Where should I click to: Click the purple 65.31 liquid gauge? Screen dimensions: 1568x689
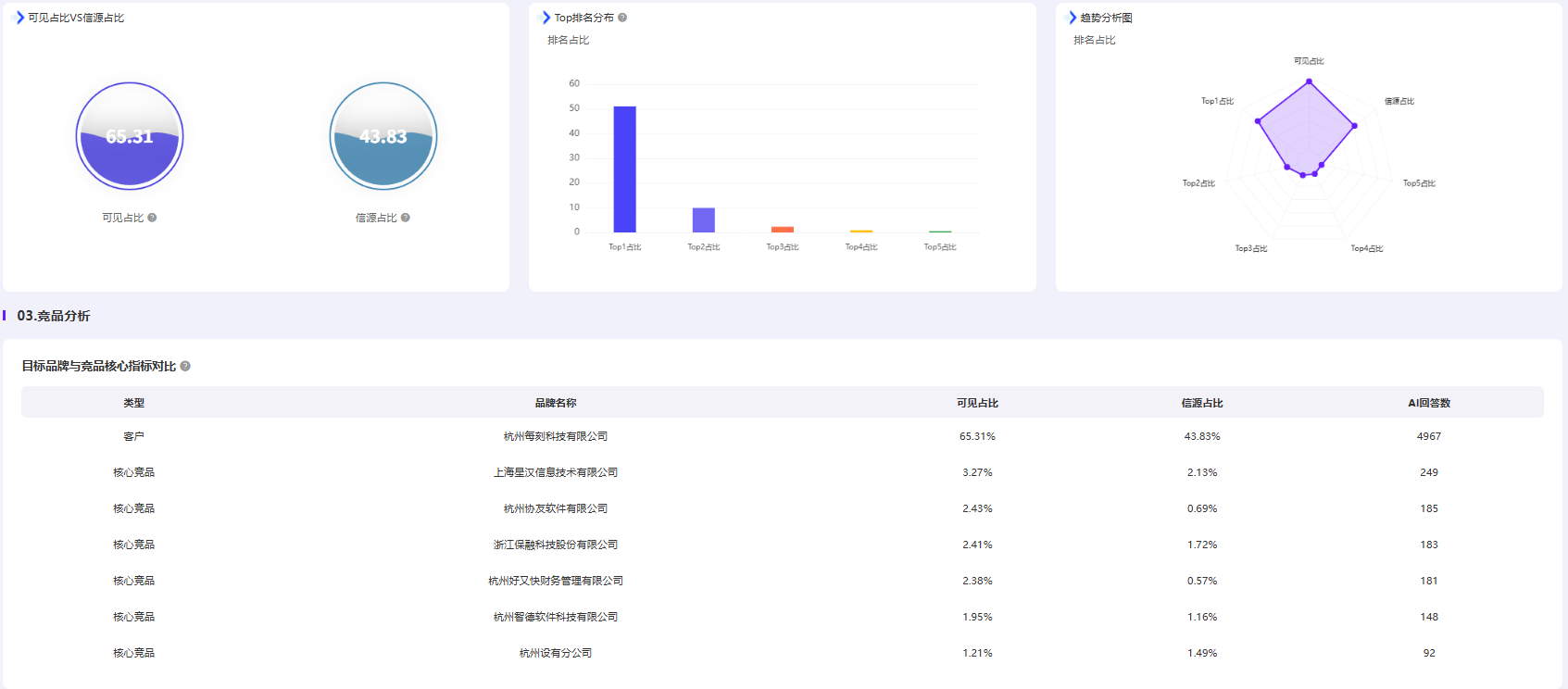tap(130, 136)
